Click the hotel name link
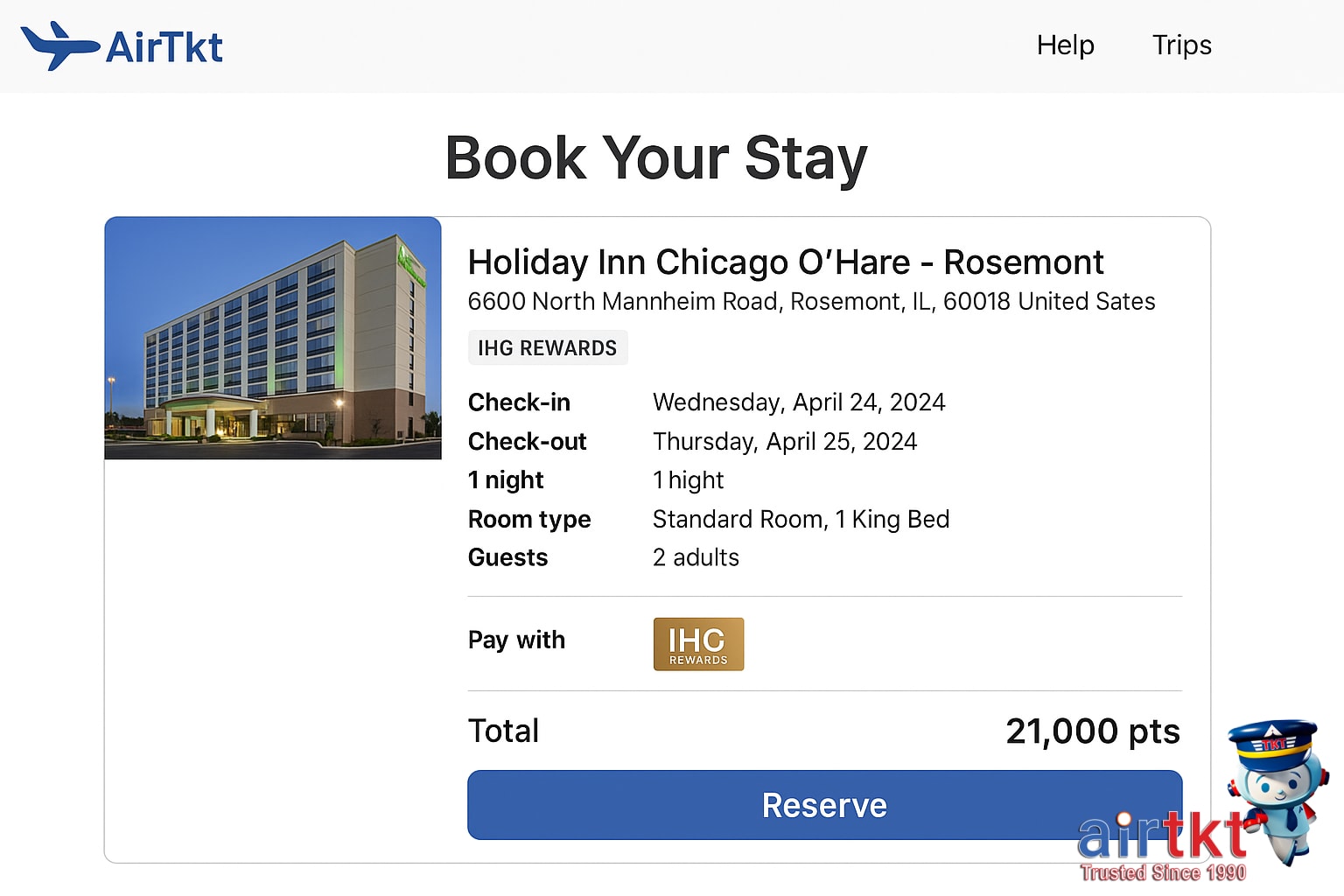 [x=785, y=262]
